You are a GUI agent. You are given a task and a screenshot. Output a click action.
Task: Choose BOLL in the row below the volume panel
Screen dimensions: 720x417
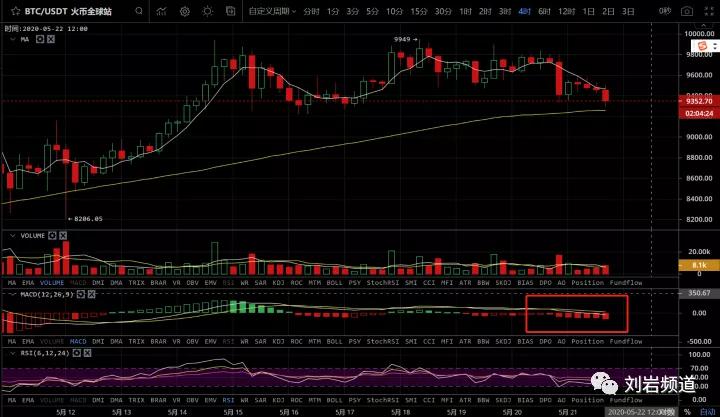(334, 283)
